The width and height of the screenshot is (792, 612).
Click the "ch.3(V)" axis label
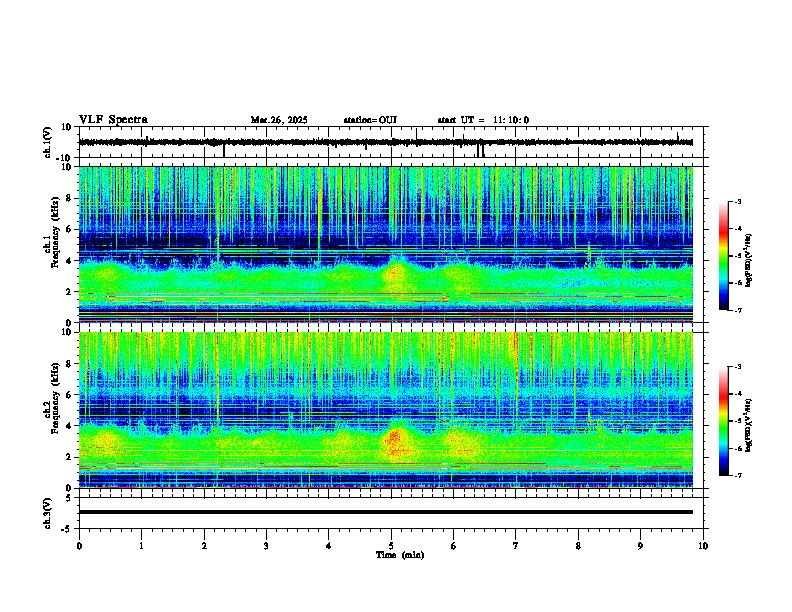point(48,513)
